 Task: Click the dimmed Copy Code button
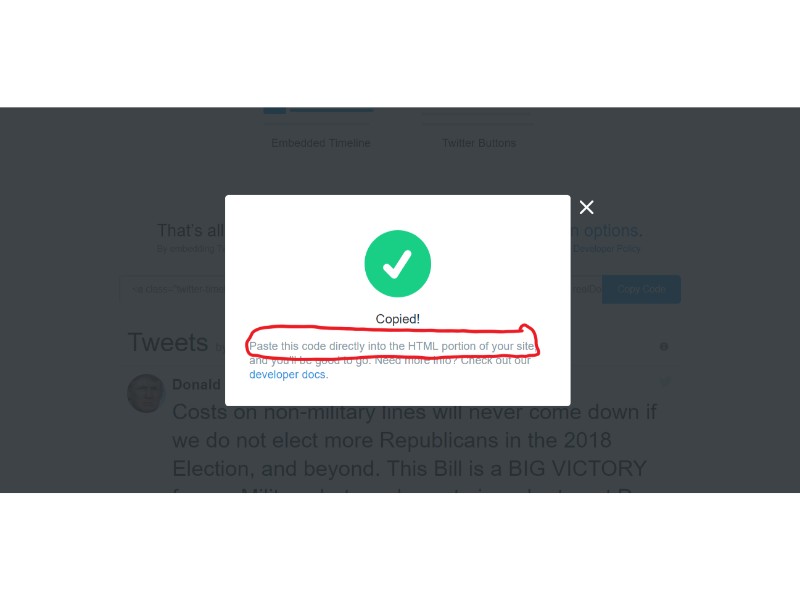click(x=641, y=289)
